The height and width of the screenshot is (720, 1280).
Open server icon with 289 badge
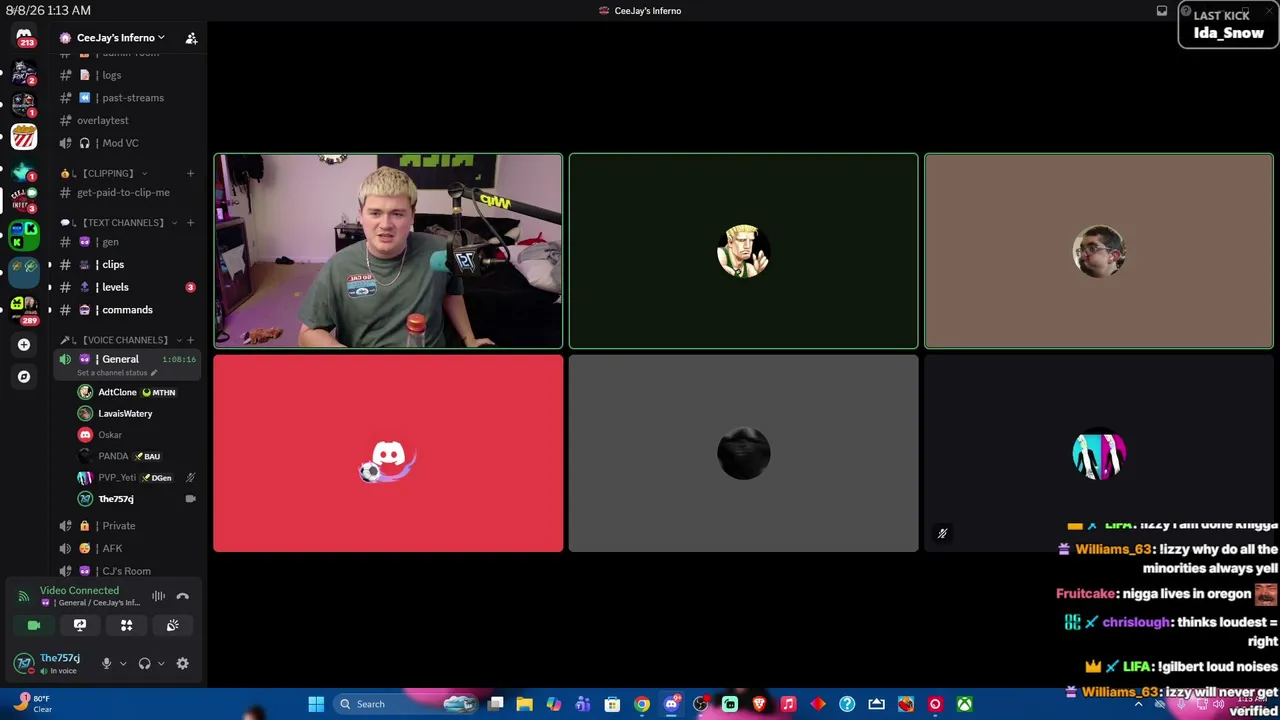pos(24,306)
